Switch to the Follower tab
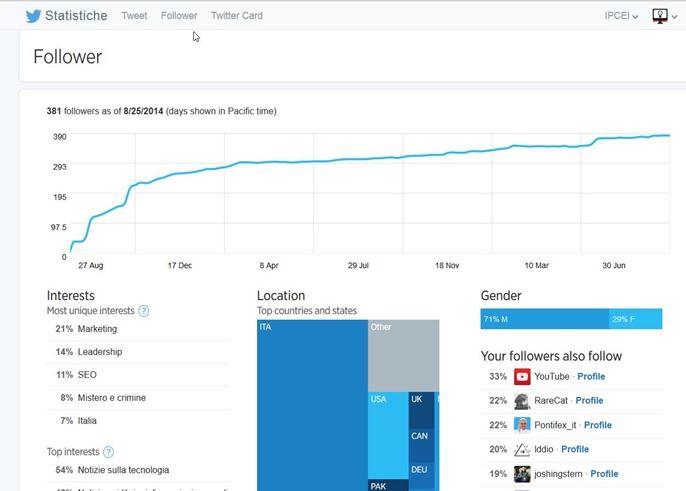Viewport: 686px width, 491px height. (x=179, y=16)
